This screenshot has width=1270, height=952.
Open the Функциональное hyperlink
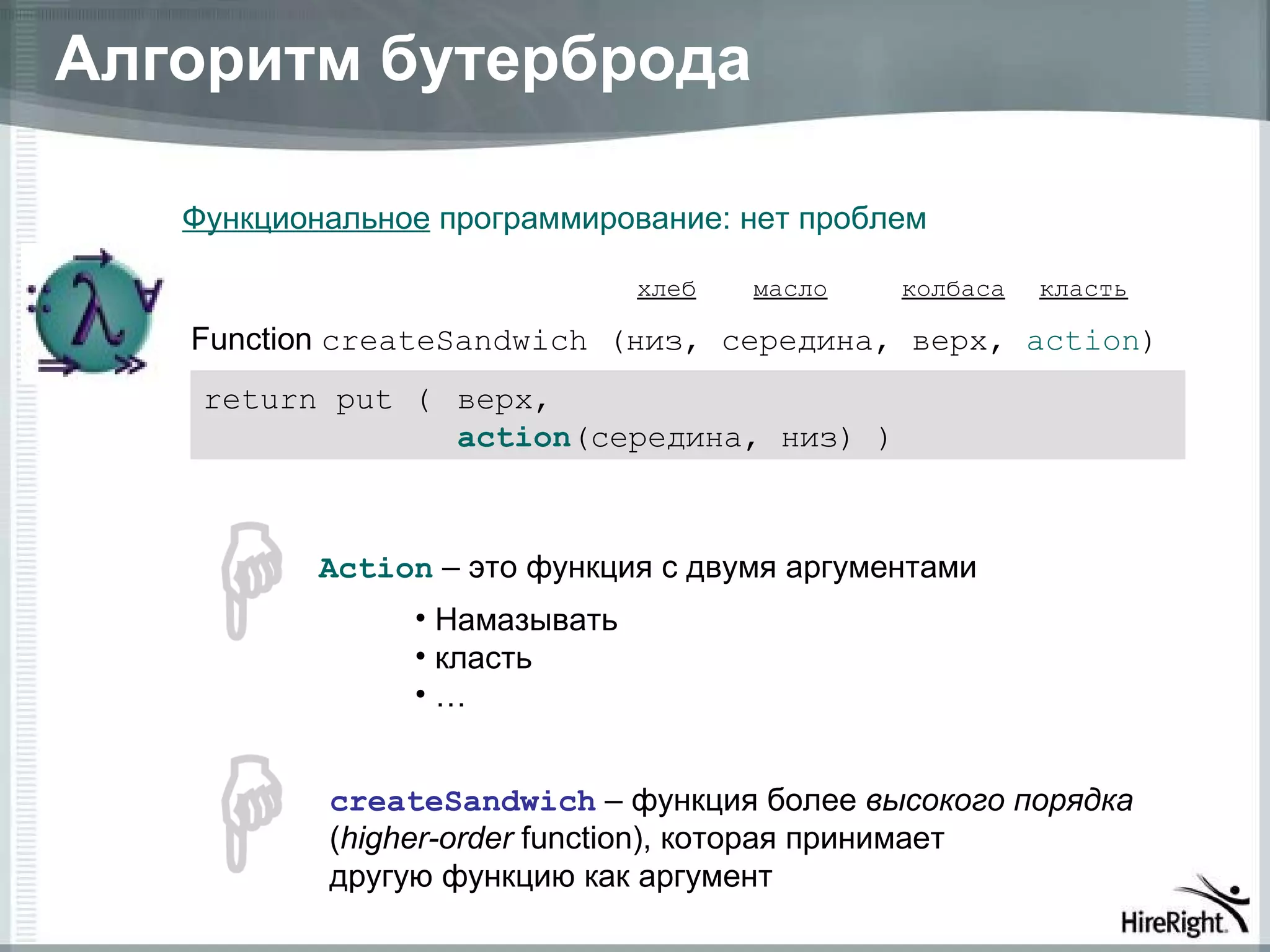coord(306,219)
